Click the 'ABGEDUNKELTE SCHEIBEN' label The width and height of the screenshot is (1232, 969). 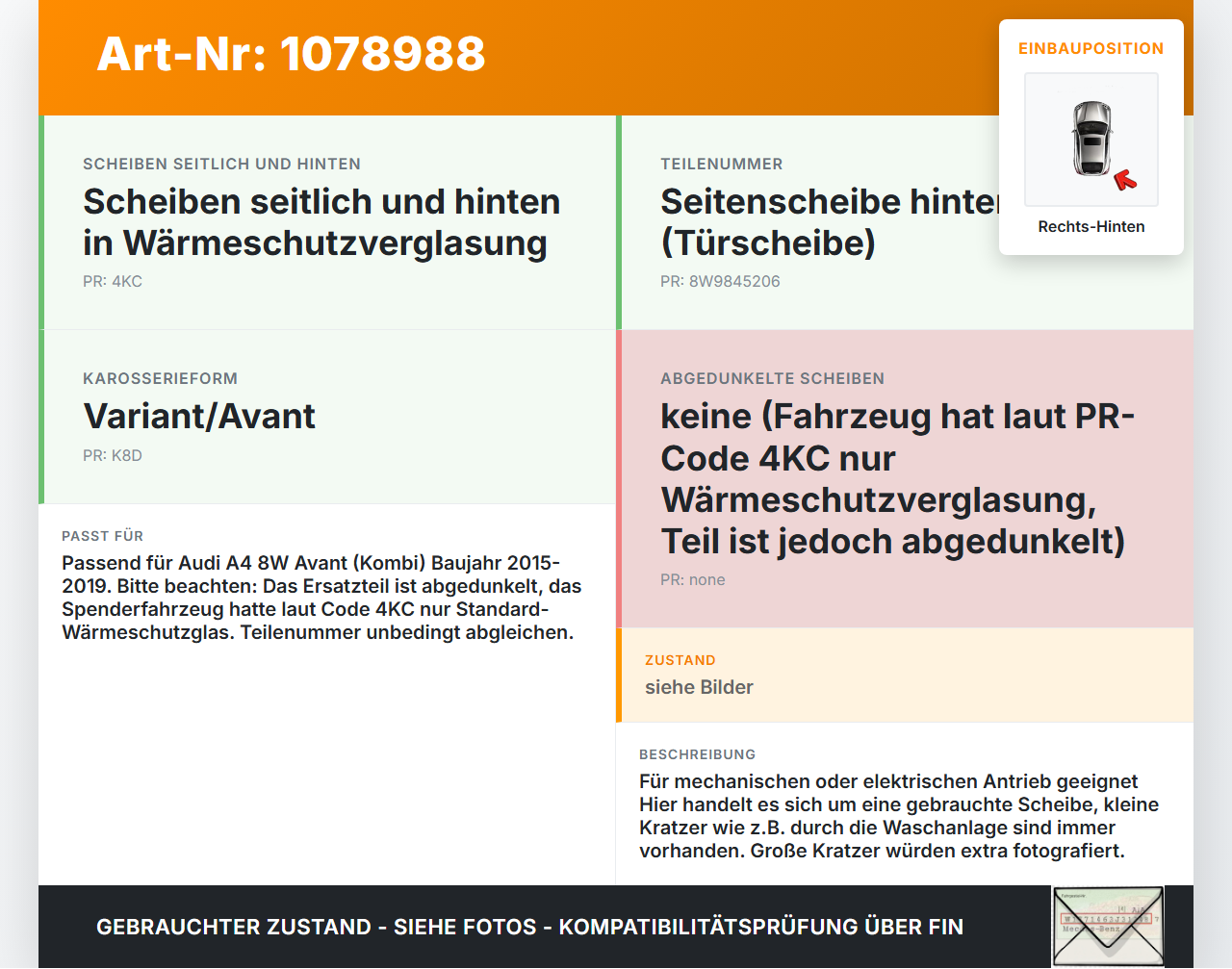[x=772, y=378]
